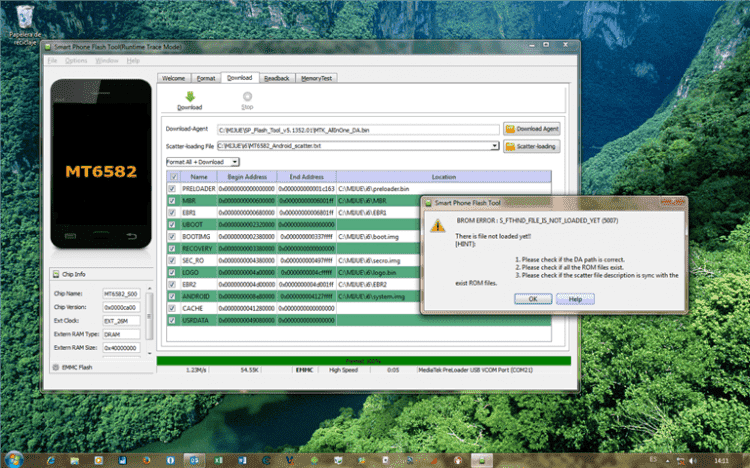Click the Stop icon in the toolbar
The height and width of the screenshot is (468, 750).
pos(247,97)
